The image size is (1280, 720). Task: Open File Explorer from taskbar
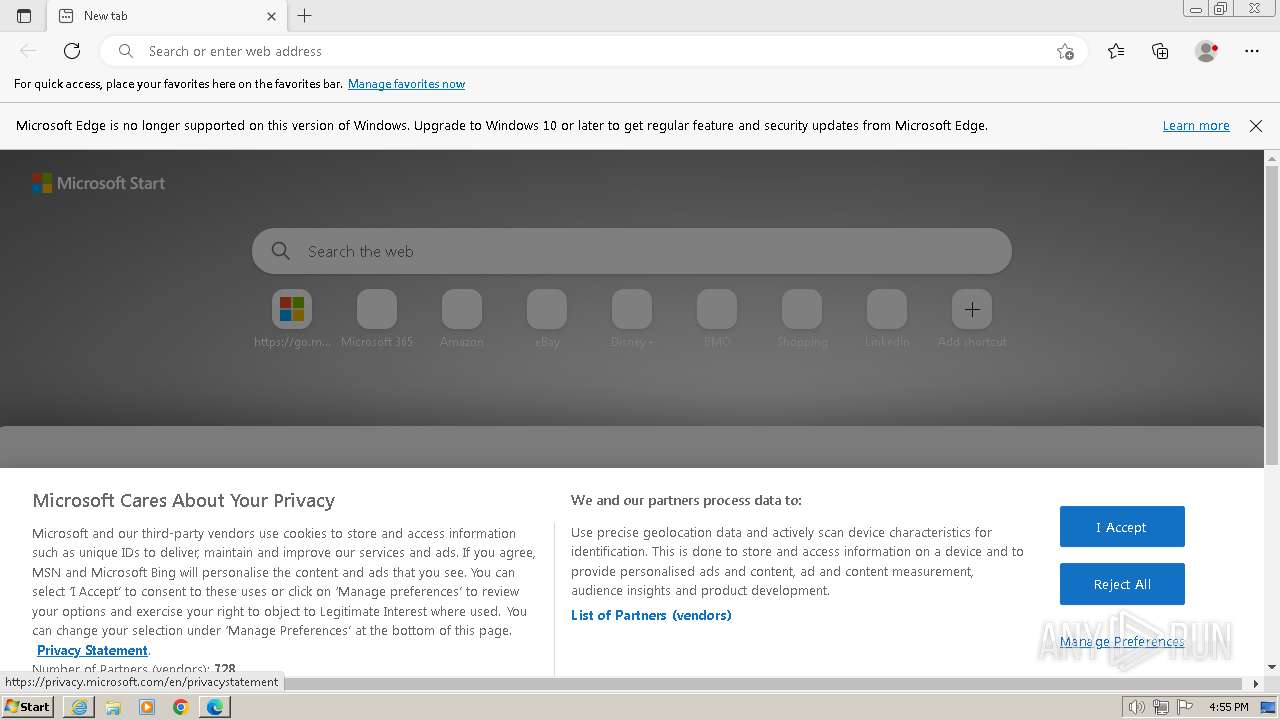(113, 707)
